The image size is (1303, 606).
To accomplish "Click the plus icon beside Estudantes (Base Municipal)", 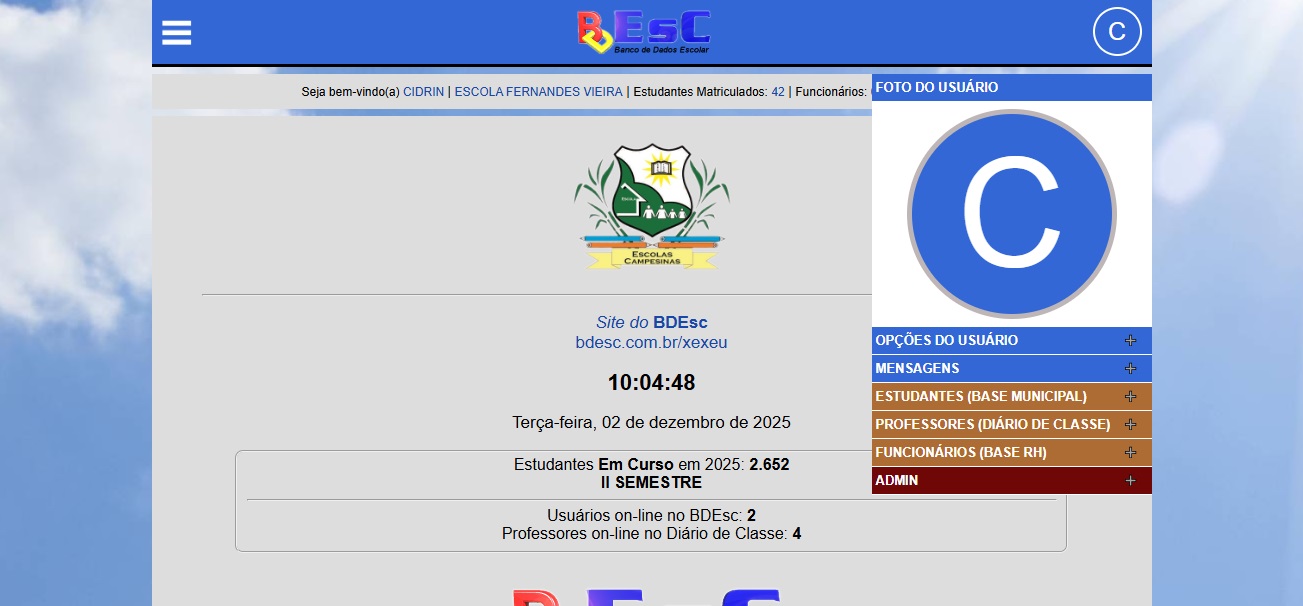I will pos(1130,397).
